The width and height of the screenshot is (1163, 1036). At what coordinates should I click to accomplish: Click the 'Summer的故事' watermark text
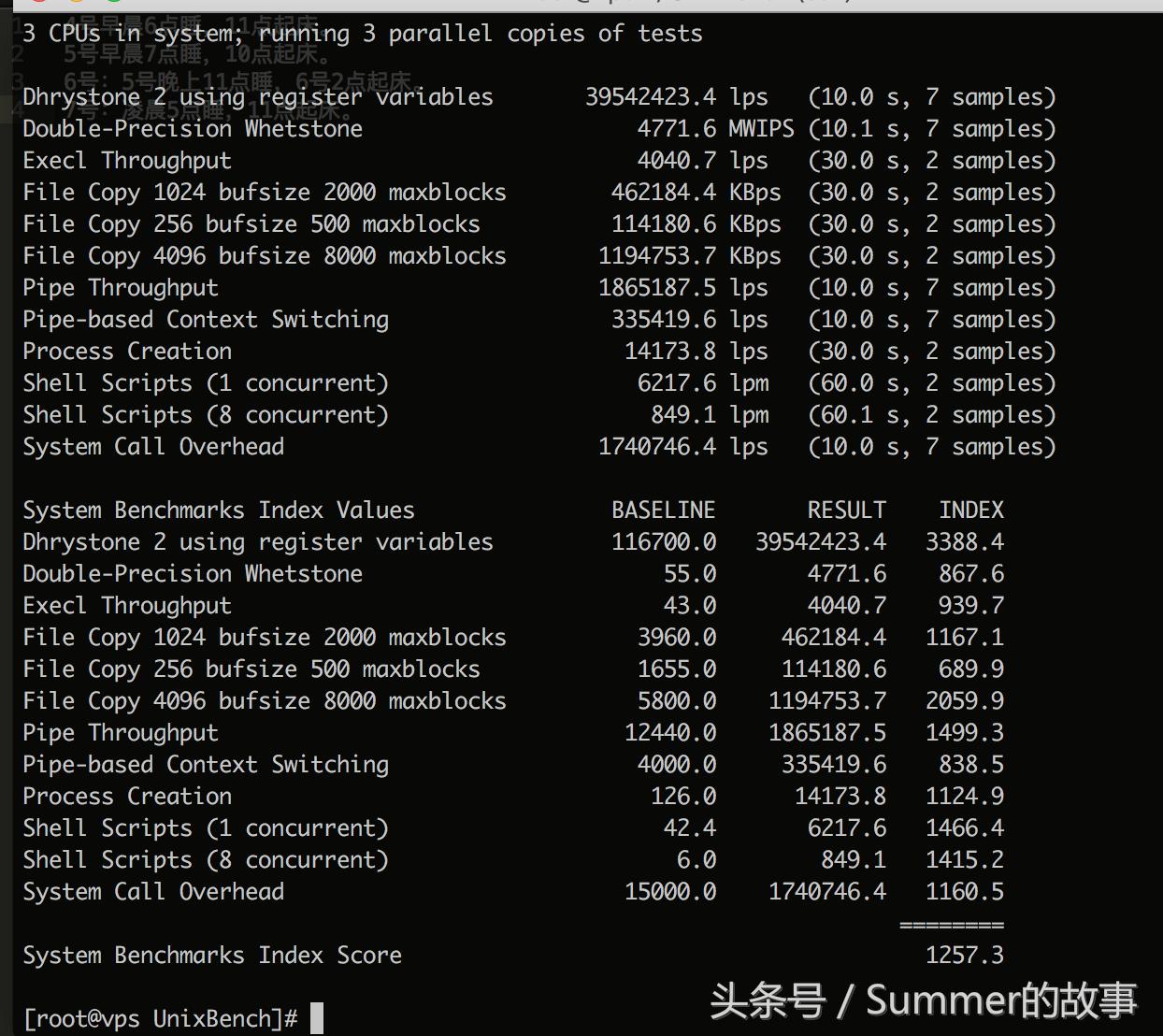pyautogui.click(x=1001, y=1000)
